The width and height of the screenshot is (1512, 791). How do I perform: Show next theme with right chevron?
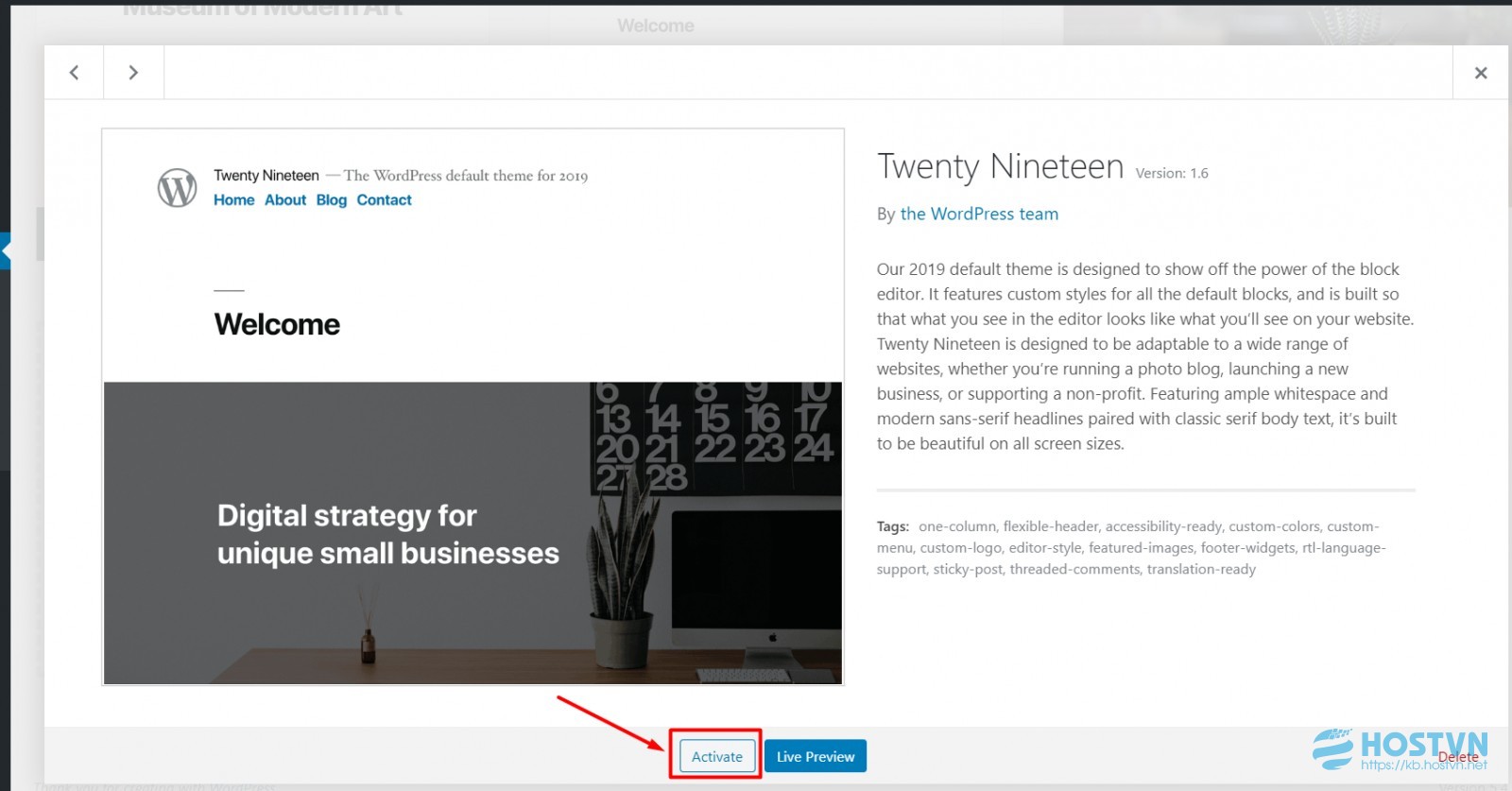click(133, 73)
